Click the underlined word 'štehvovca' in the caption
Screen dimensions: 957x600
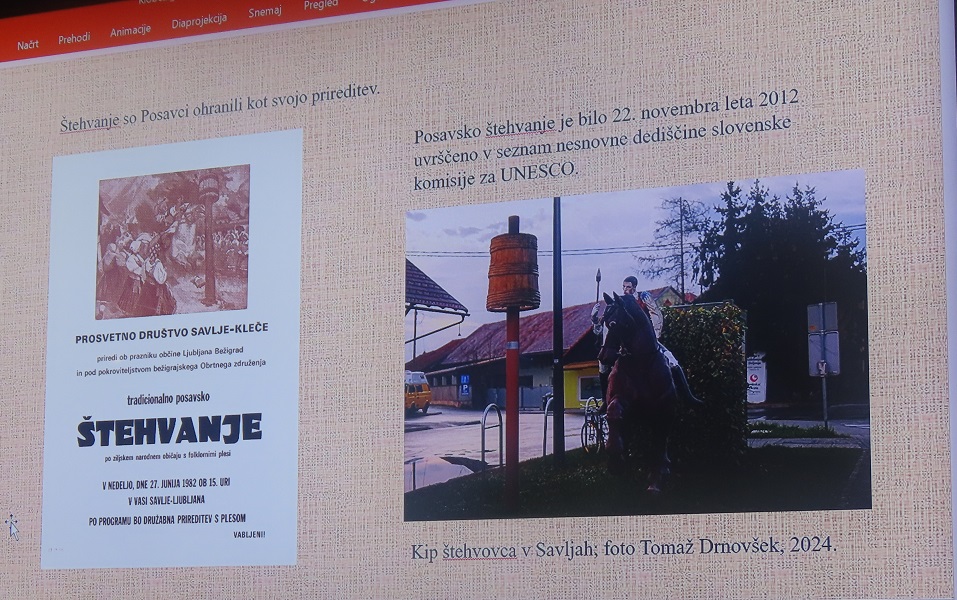click(479, 551)
